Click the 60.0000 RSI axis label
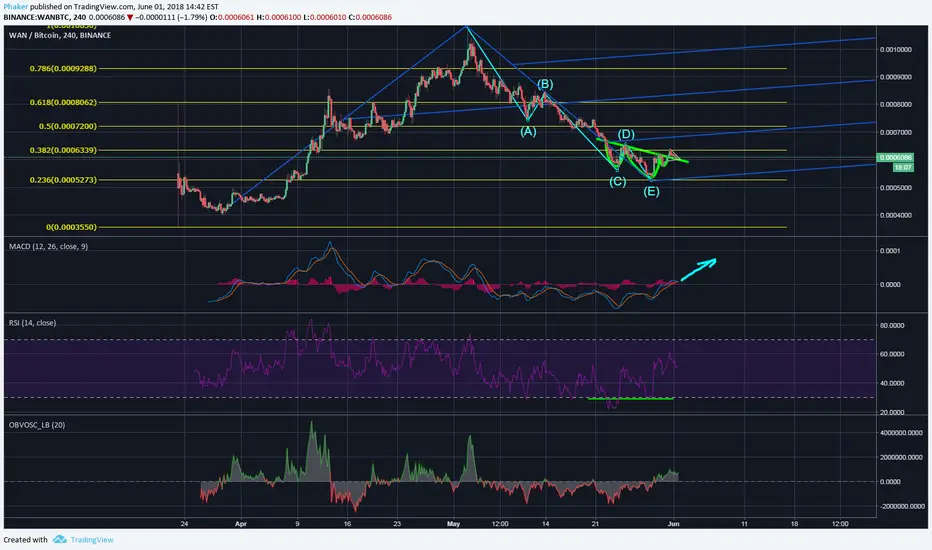The height and width of the screenshot is (550, 932). pos(892,354)
